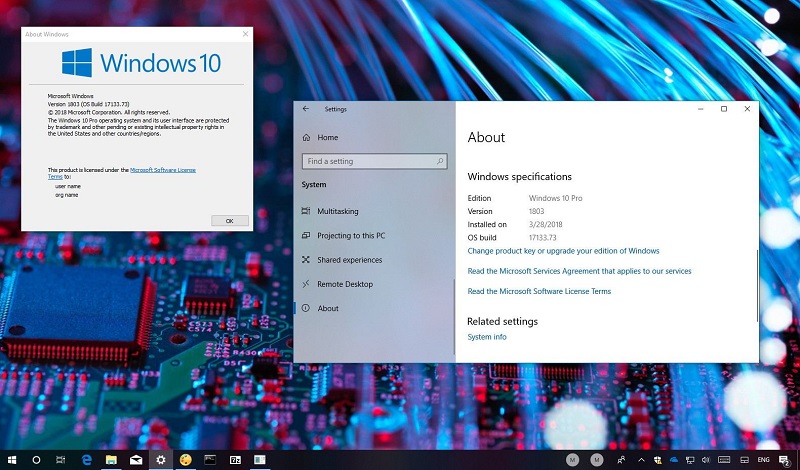This screenshot has width=800, height=470.
Task: Open Command Prompt from the taskbar
Action: pyautogui.click(x=210, y=460)
